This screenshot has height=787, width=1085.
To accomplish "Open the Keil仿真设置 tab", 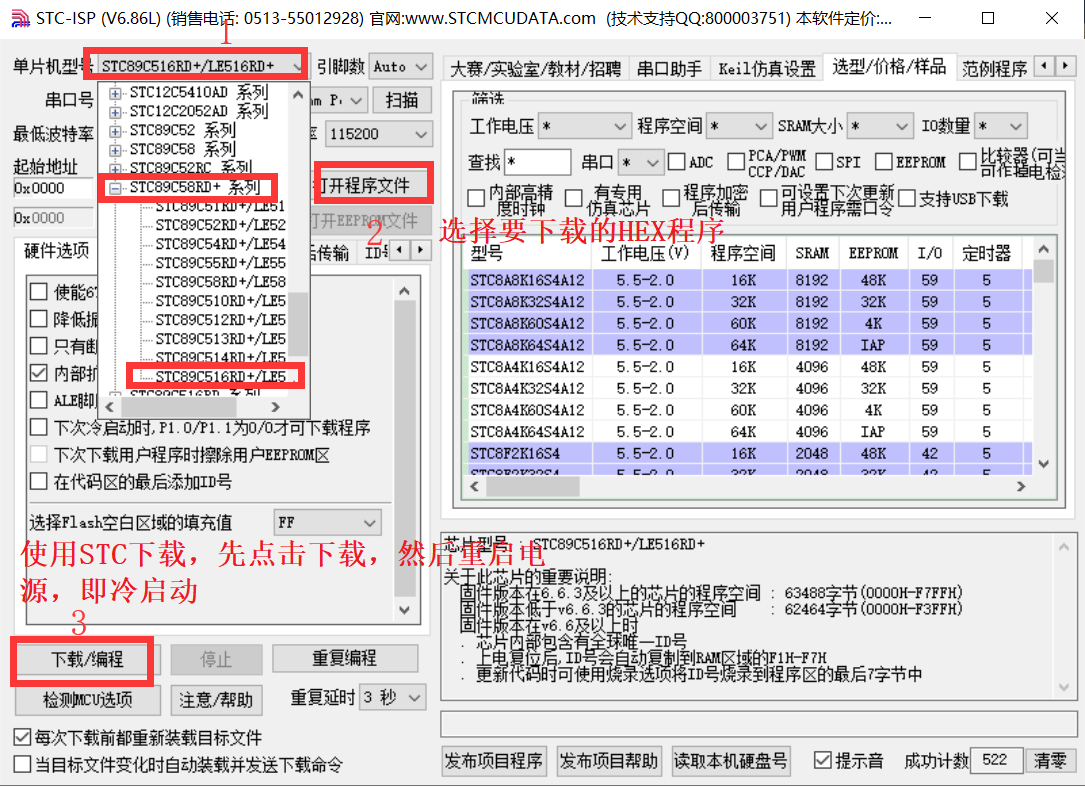I will click(x=766, y=68).
